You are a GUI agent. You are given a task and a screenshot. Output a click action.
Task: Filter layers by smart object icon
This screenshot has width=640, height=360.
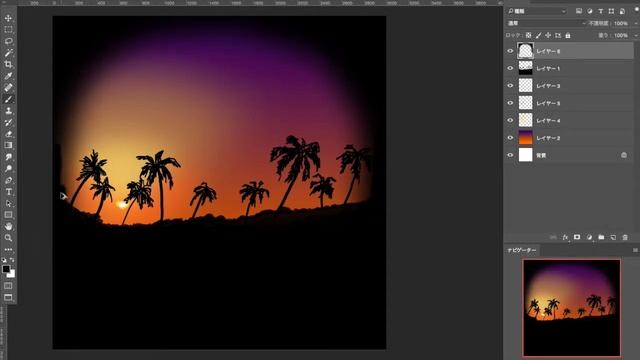(x=622, y=11)
